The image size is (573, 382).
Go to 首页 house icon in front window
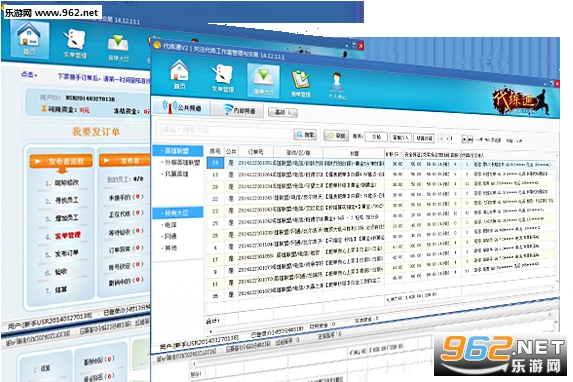tap(179, 74)
